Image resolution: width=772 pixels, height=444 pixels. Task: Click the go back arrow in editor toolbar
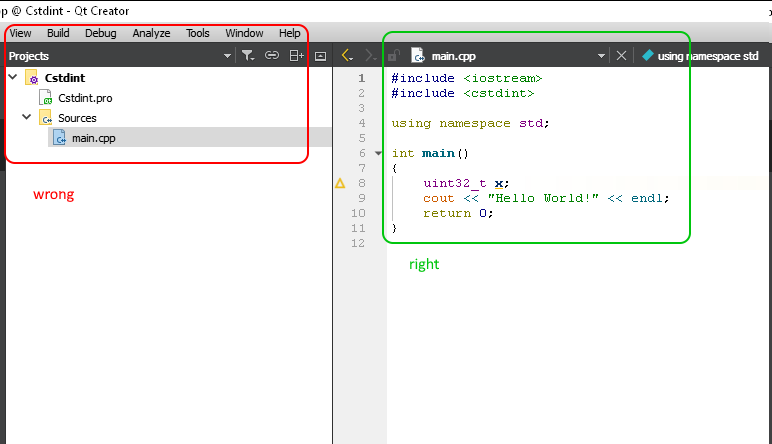click(346, 56)
